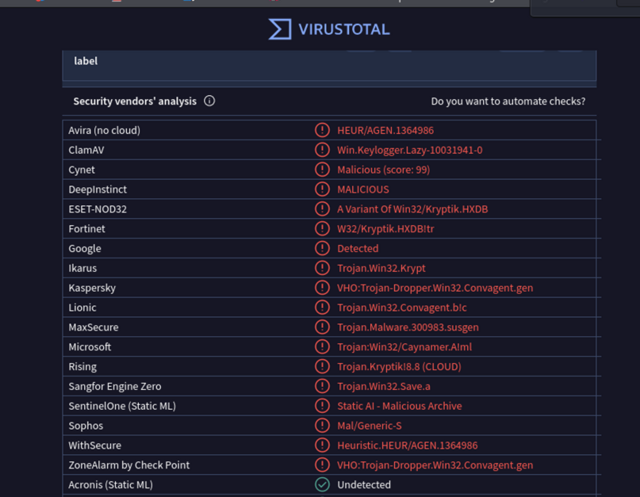640x497 pixels.
Task: Select the 'Undetected' result for Acronis
Action: click(364, 485)
